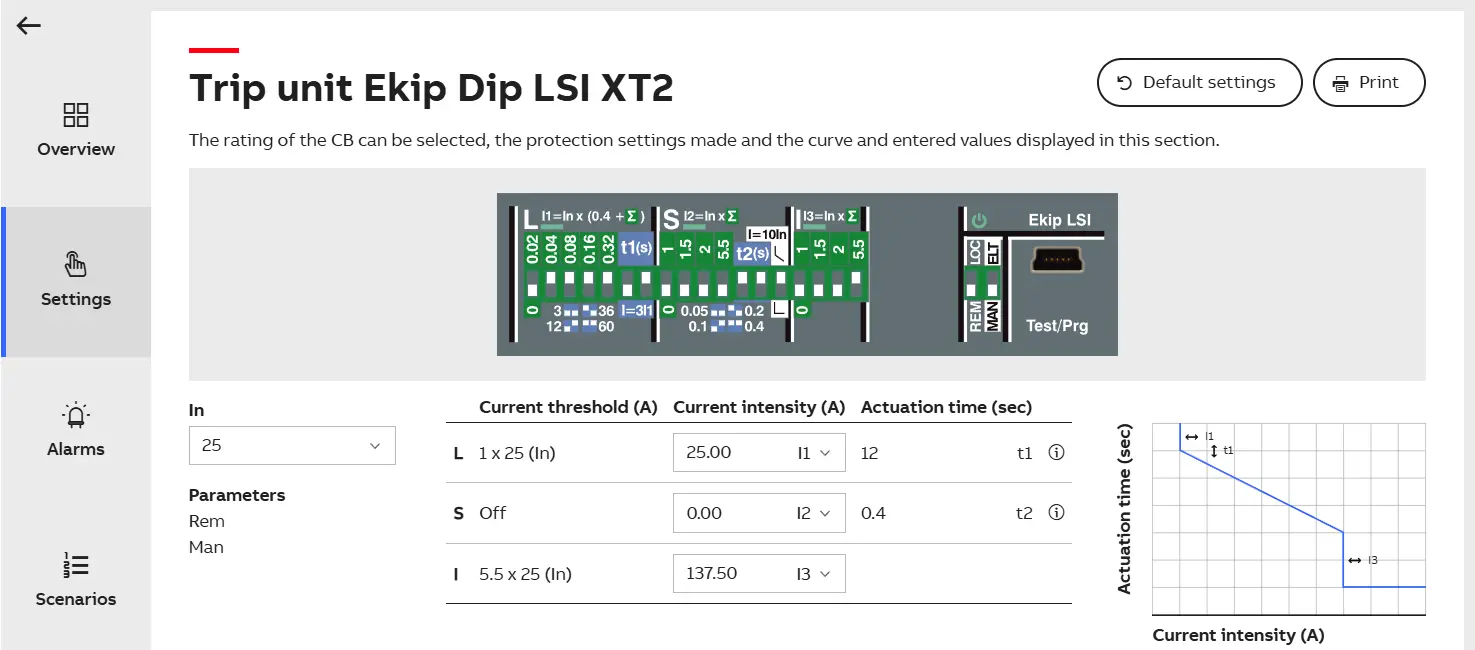Toggle the S section 2 dip switch
Viewport: 1475px width, 650px height.
(703, 284)
